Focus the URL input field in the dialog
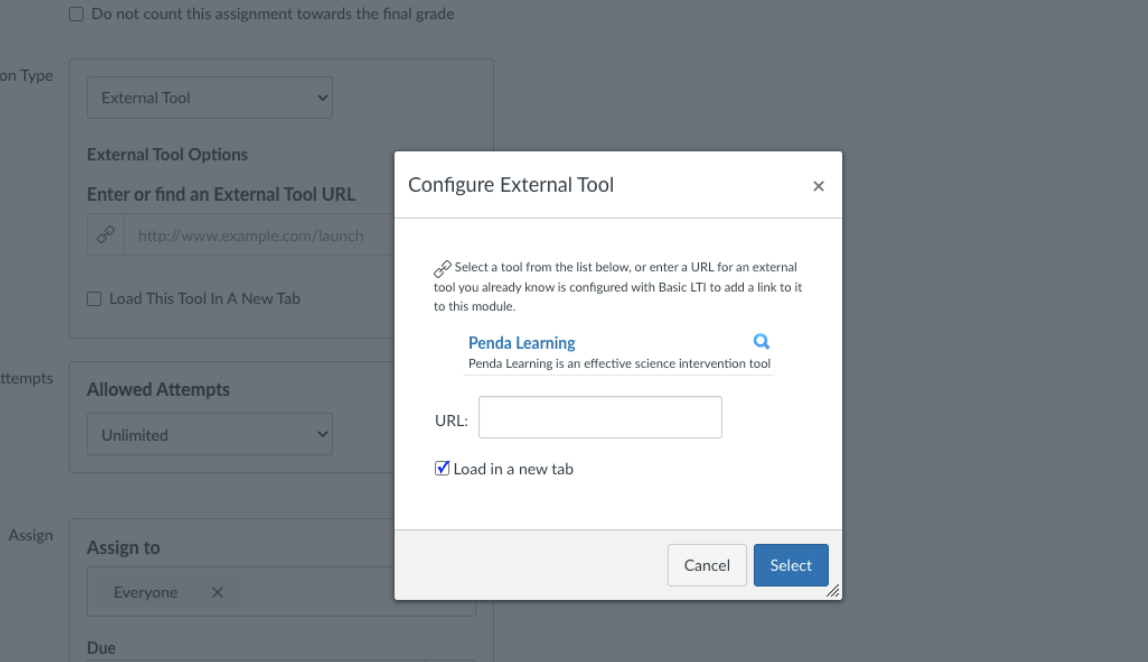Screen dimensions: 1148x662 click(600, 417)
